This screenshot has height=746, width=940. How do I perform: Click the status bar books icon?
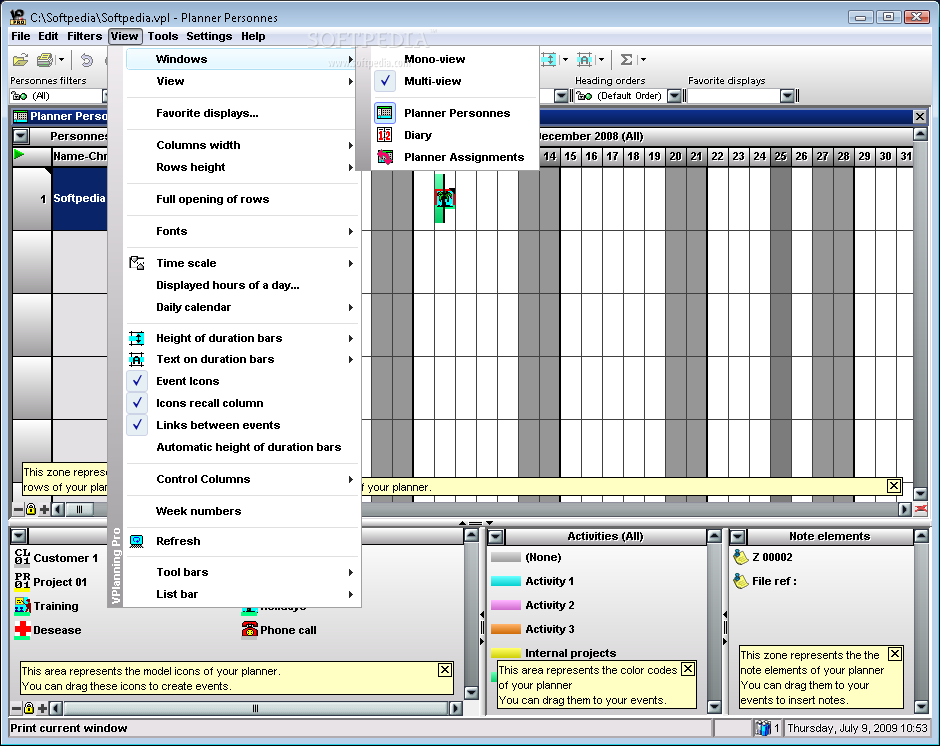tap(763, 728)
